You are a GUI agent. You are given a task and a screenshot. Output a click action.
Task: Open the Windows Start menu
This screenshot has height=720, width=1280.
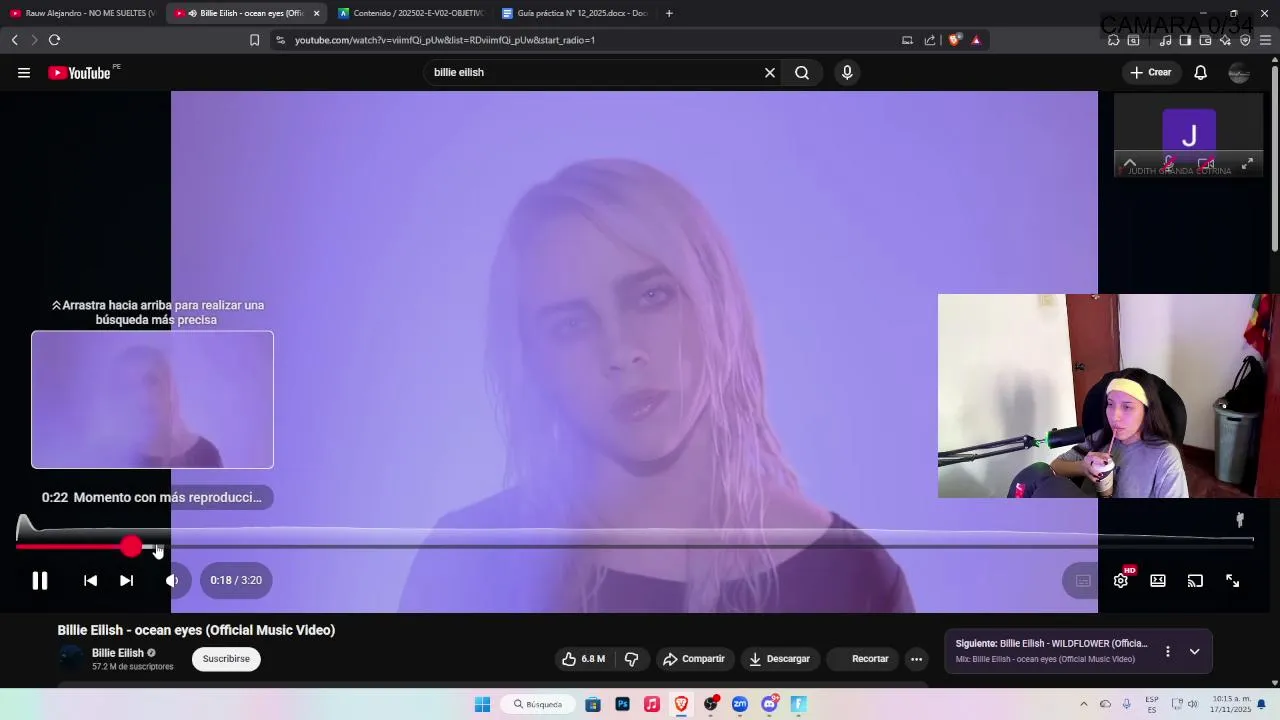click(x=482, y=704)
